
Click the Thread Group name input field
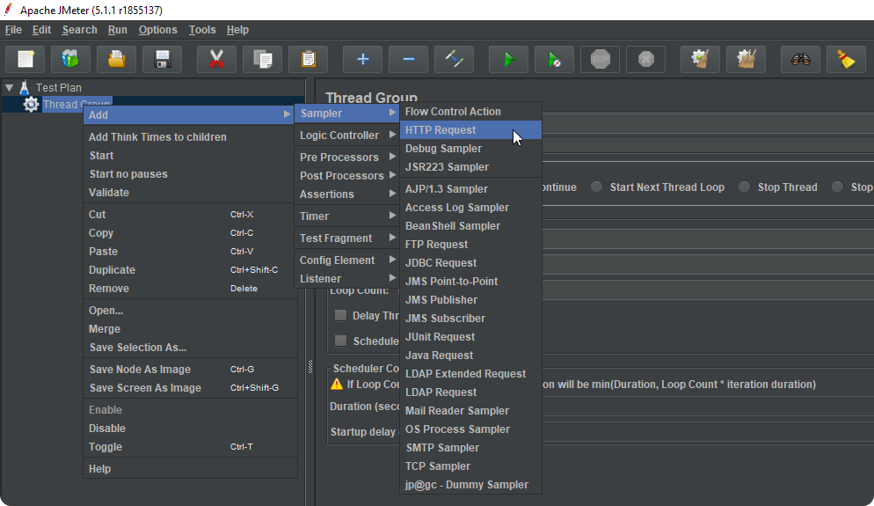(708, 124)
